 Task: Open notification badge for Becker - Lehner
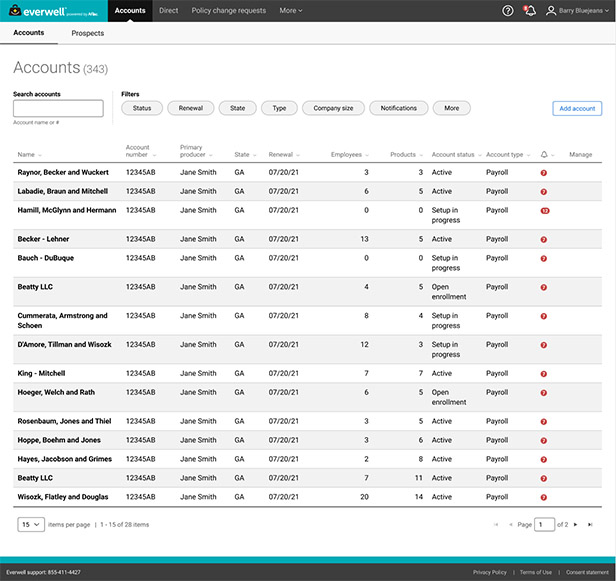pyautogui.click(x=544, y=240)
